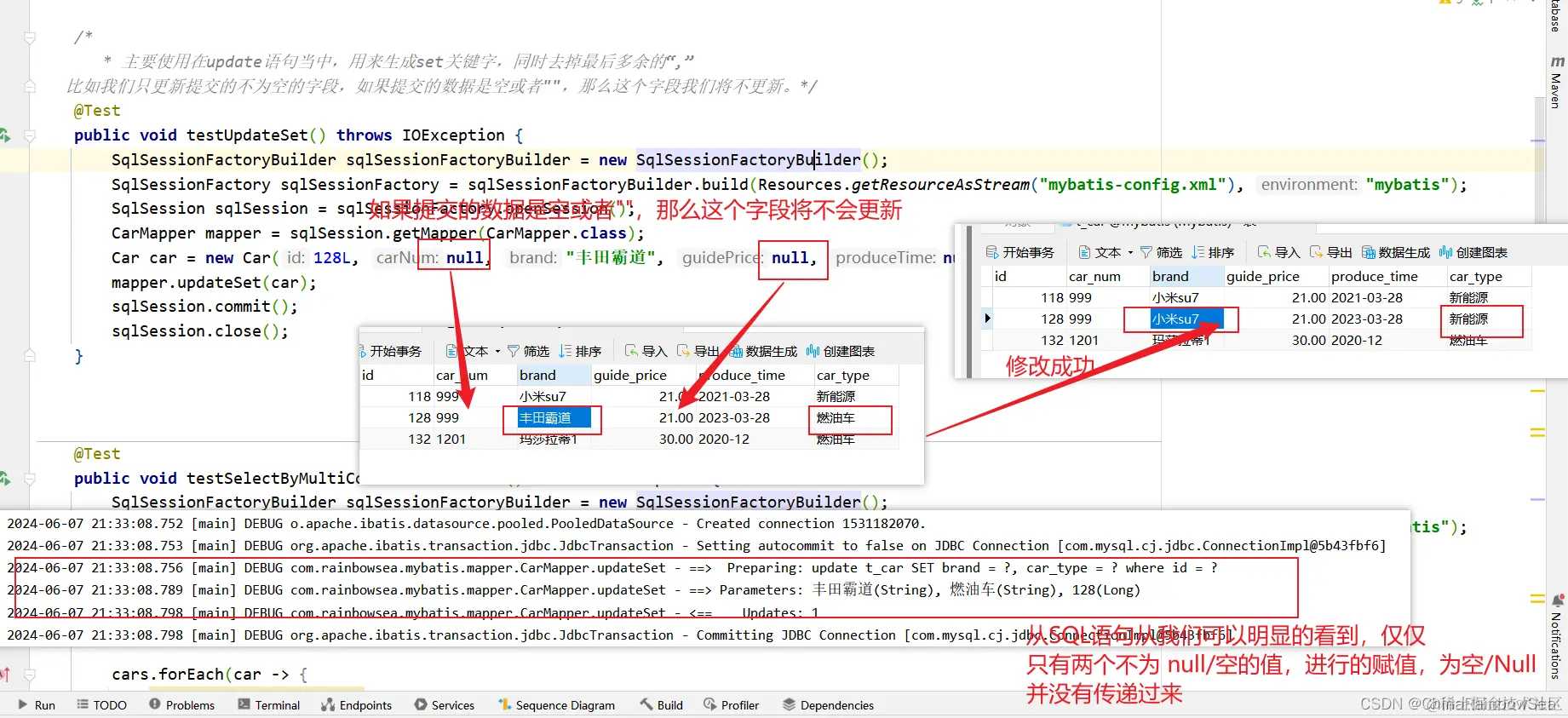Screen dimensions: 1568x718
Task: Open the Build tool window
Action: pos(661,705)
